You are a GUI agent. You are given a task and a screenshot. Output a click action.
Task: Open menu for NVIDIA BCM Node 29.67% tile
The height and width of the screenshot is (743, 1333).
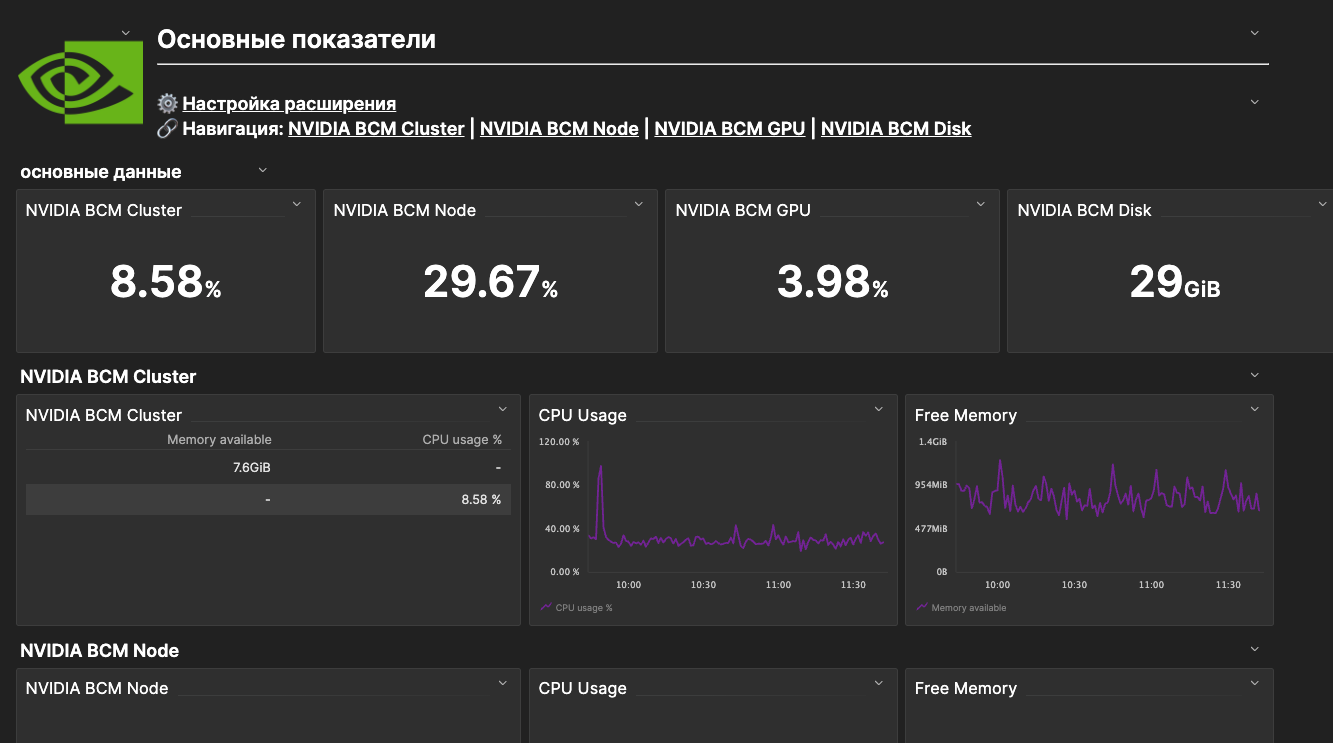click(639, 204)
